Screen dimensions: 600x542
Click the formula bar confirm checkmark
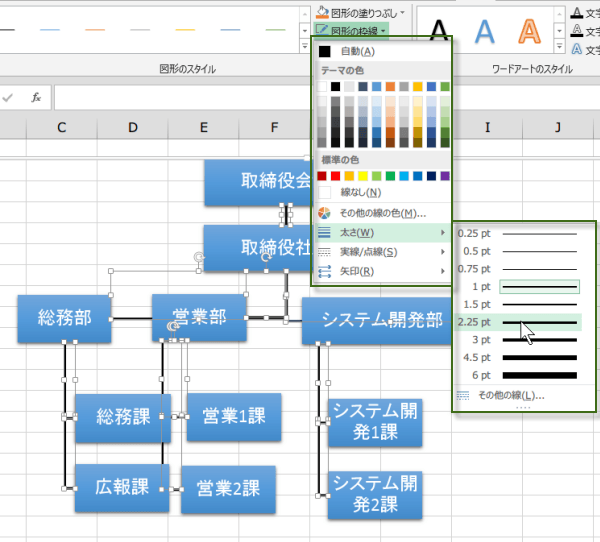(x=8, y=98)
